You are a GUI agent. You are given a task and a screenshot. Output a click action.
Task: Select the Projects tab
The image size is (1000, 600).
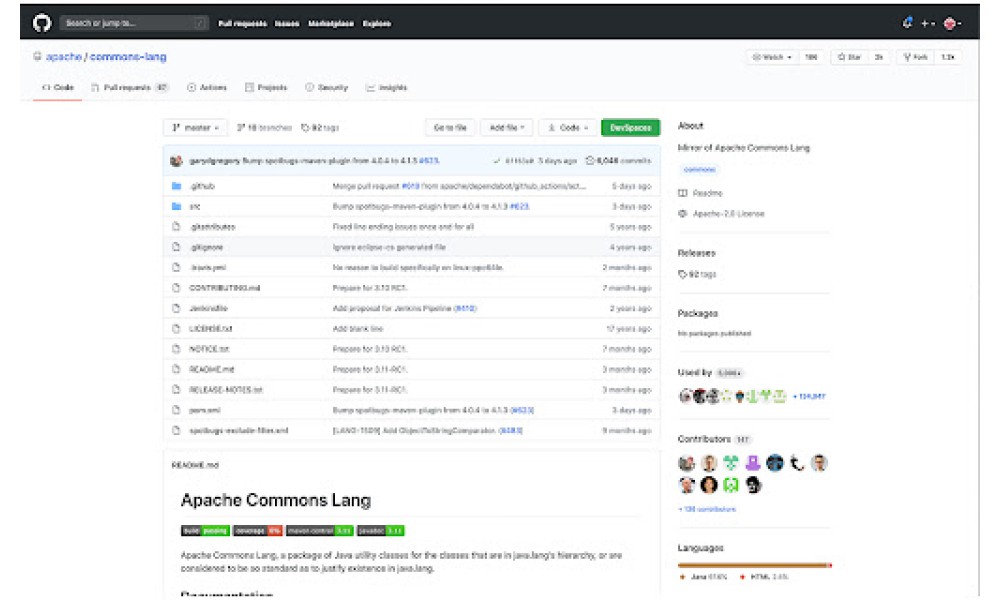(266, 87)
